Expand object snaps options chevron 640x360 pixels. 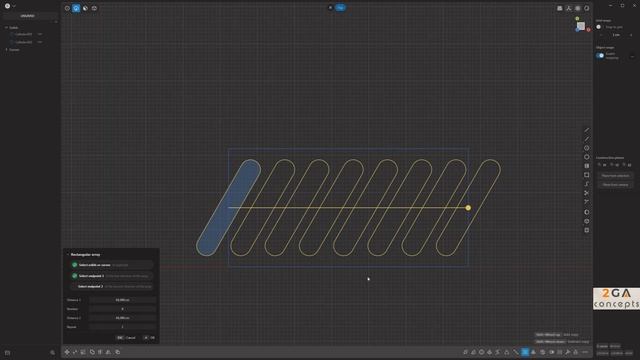pyautogui.click(x=632, y=56)
